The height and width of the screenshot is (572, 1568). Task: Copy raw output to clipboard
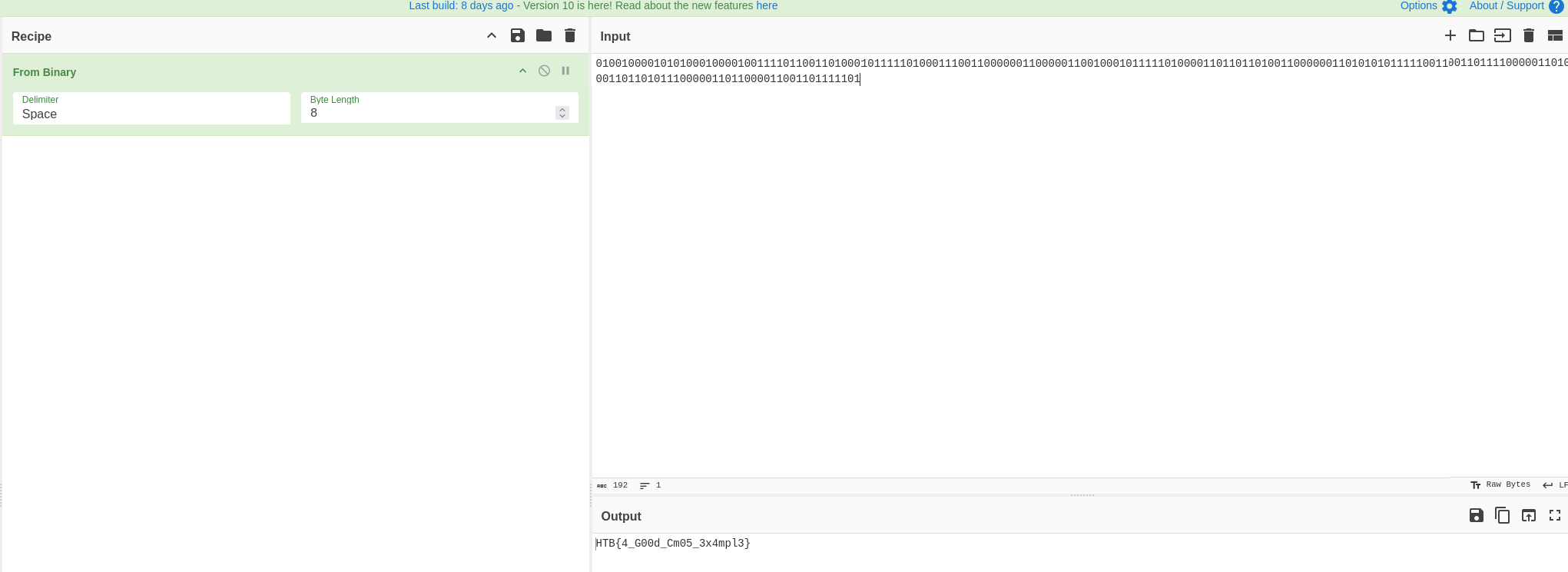coord(1503,515)
